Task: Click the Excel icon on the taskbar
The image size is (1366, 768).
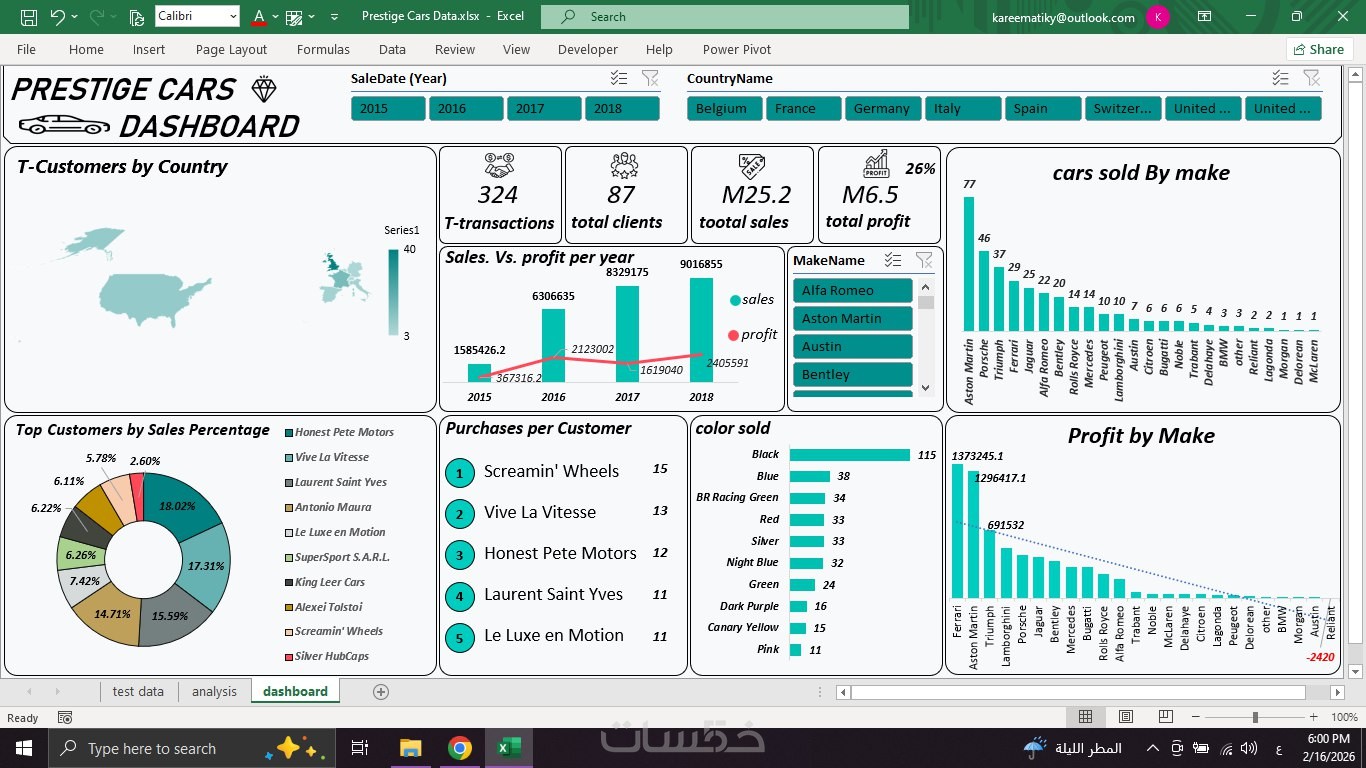Action: (508, 748)
